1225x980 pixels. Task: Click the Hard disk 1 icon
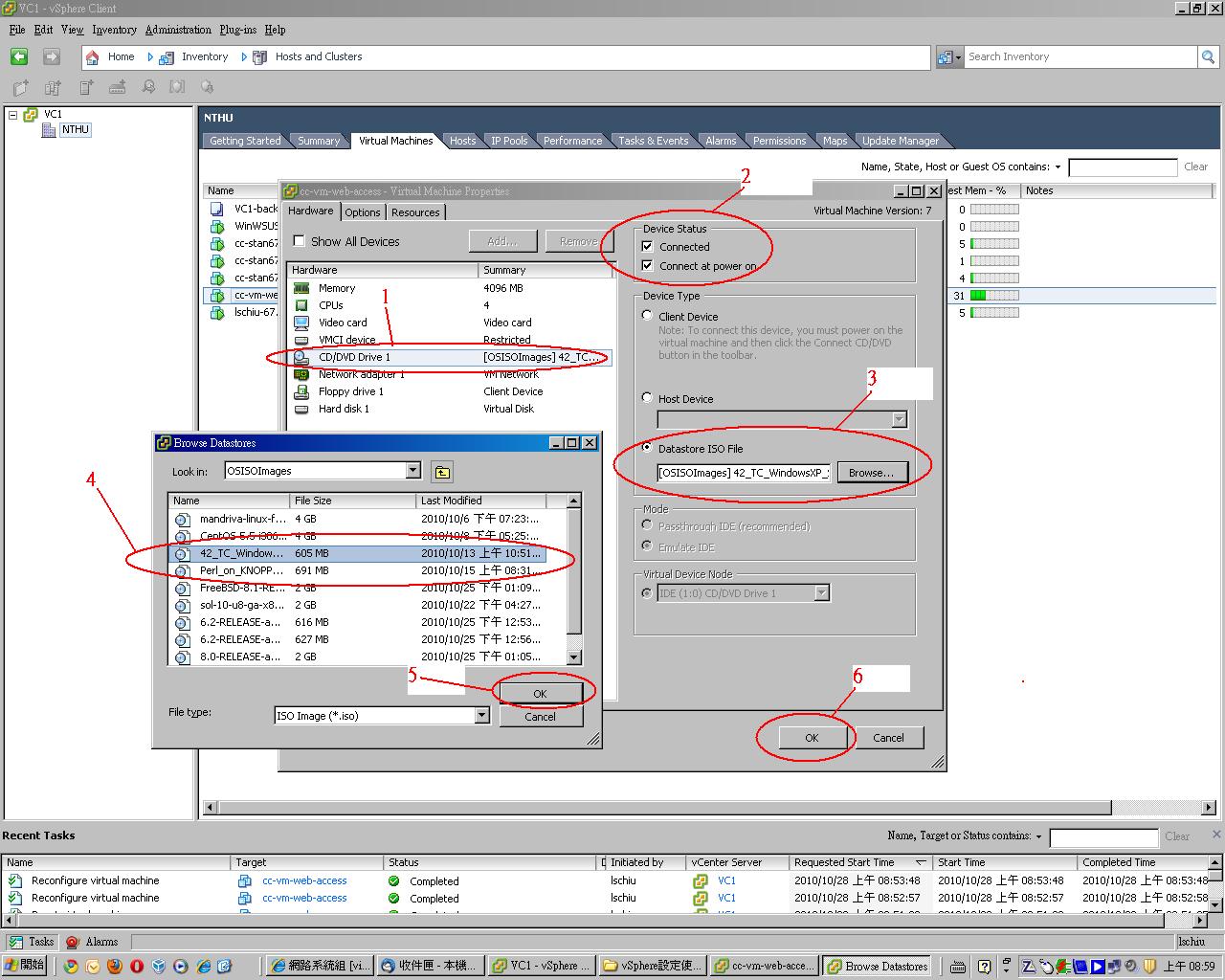301,410
